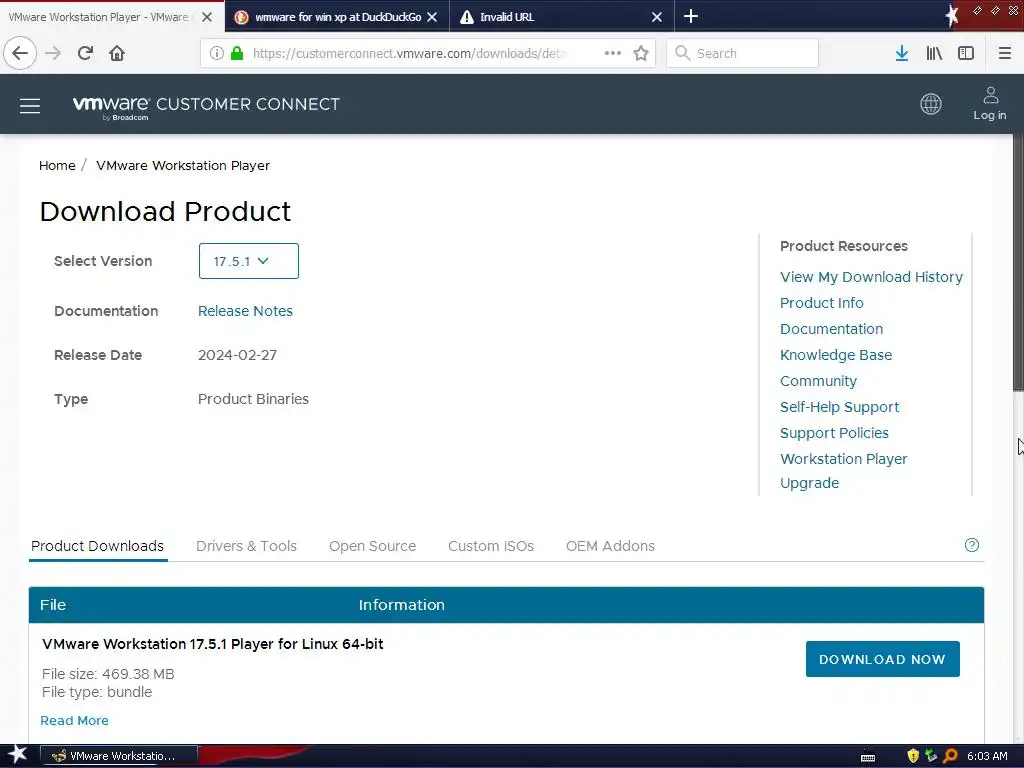This screenshot has height=768, width=1024.
Task: Click the page vertical scrollbar thumb
Action: 1018,261
